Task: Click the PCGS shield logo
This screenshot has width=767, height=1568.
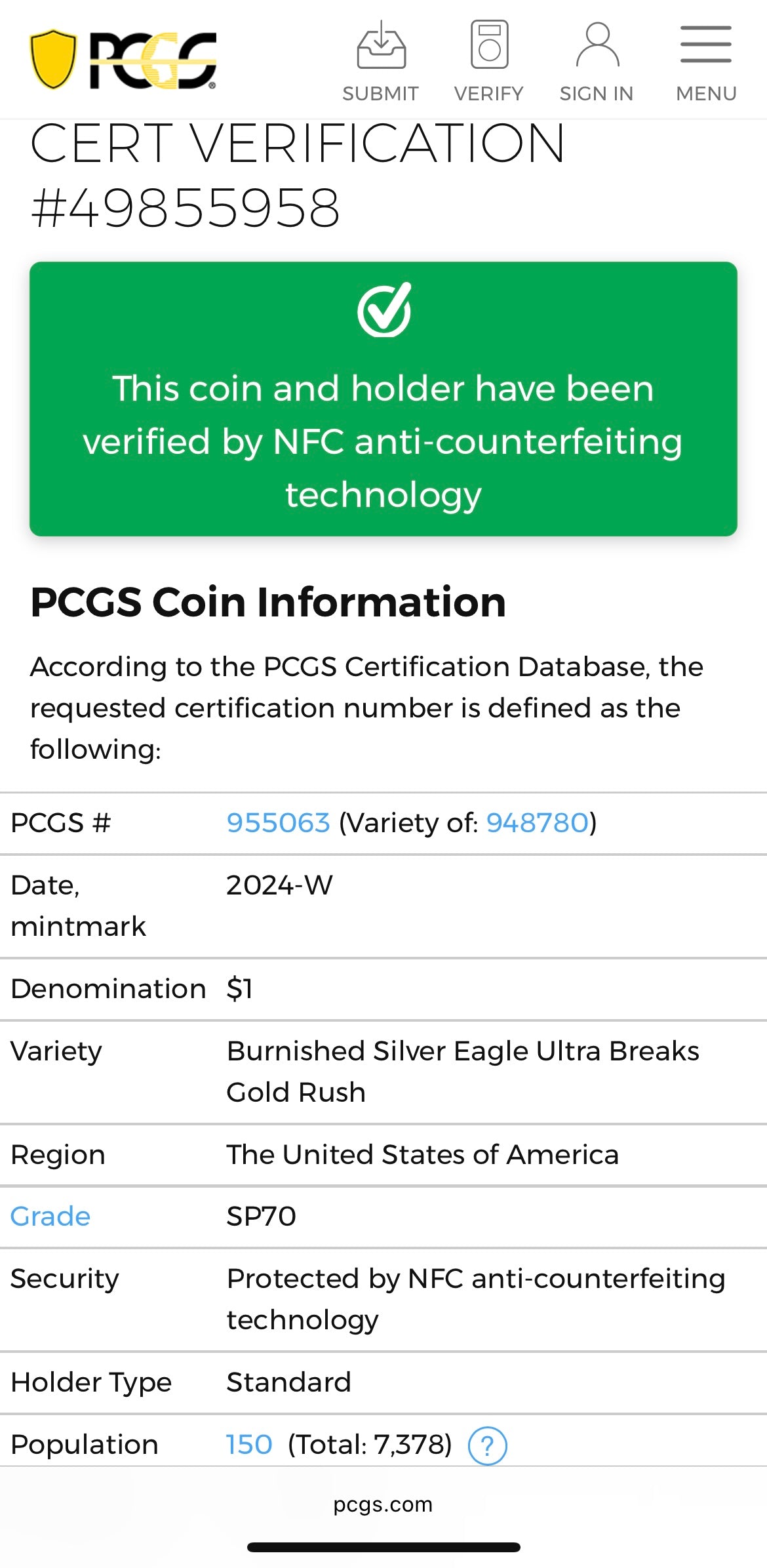Action: pos(53,59)
